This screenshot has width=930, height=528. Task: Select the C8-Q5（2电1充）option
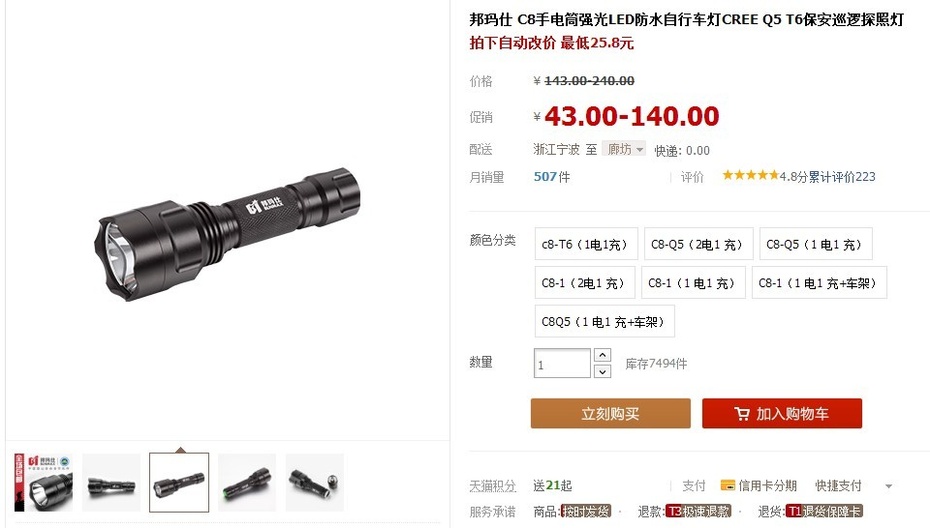pyautogui.click(x=698, y=244)
